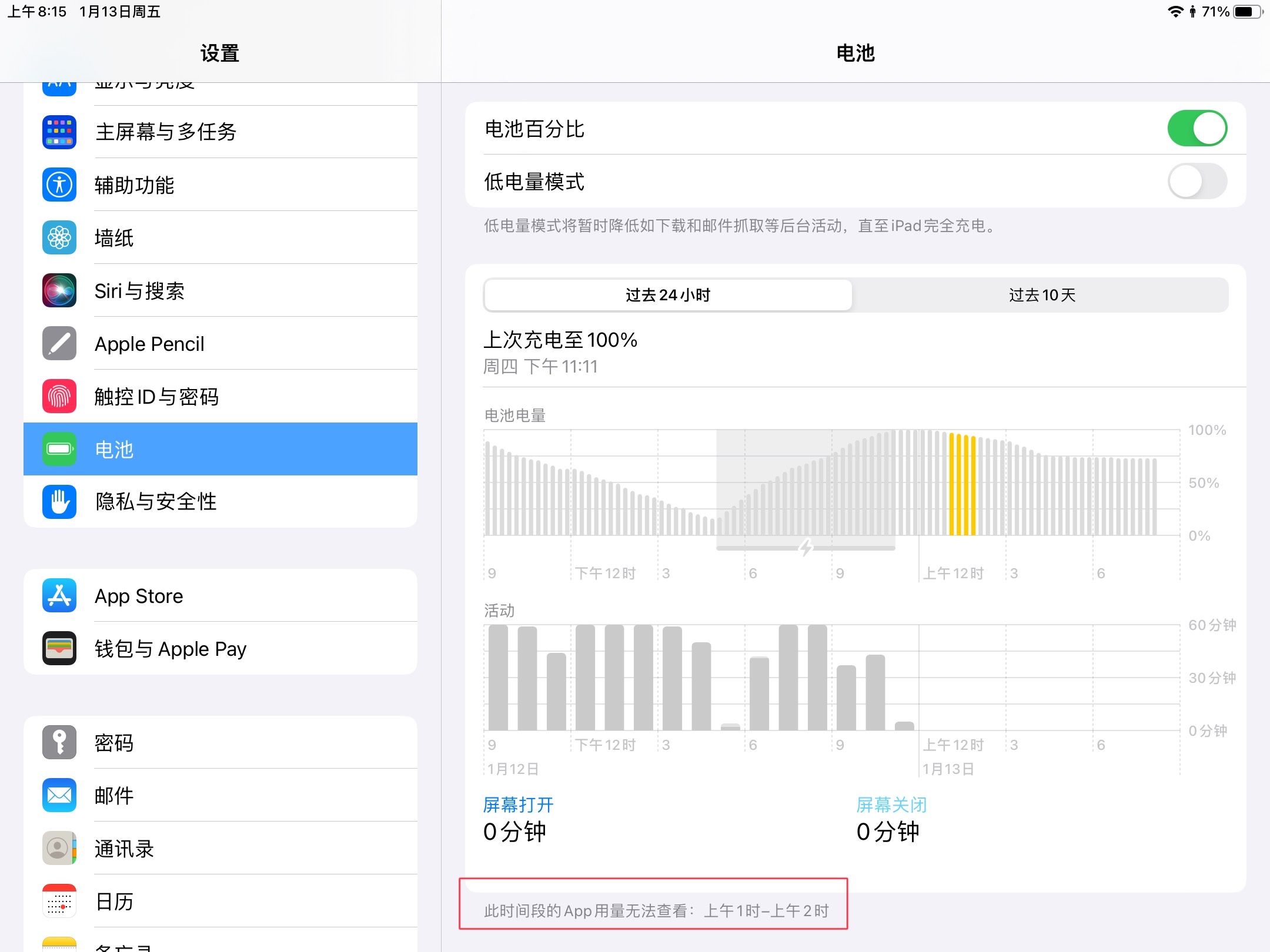Open Home Screen & Multitasking settings icon
The image size is (1270, 952).
[59, 132]
